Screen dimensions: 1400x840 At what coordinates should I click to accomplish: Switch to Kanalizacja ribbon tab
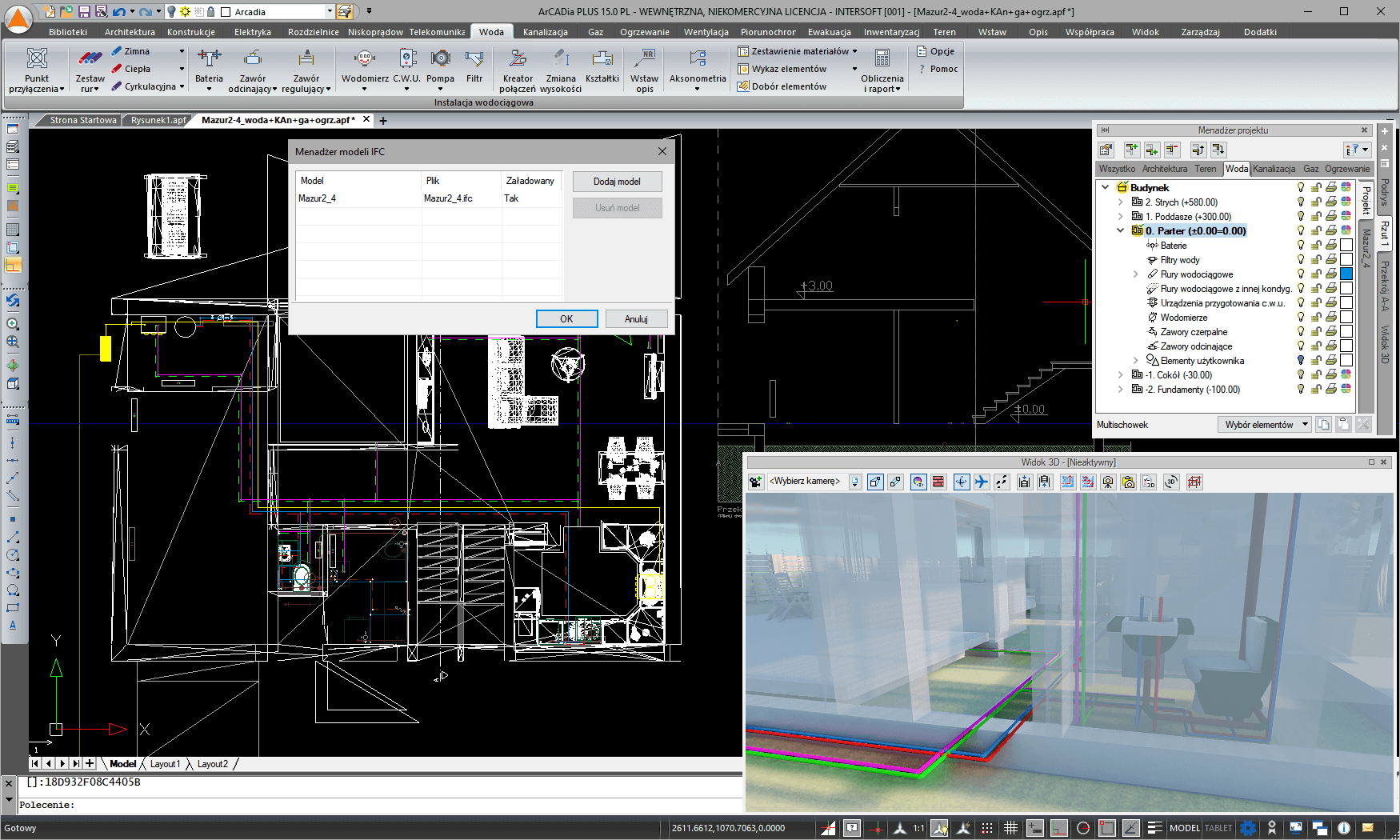coord(546,32)
